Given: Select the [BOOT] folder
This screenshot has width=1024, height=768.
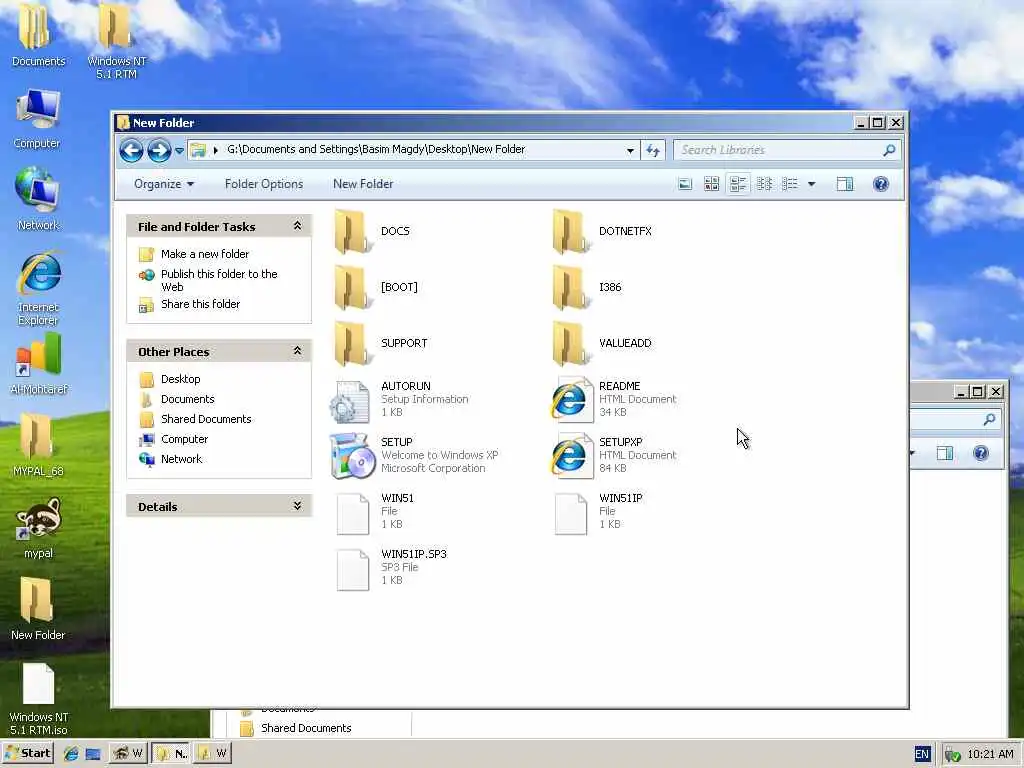Looking at the screenshot, I should coord(376,287).
